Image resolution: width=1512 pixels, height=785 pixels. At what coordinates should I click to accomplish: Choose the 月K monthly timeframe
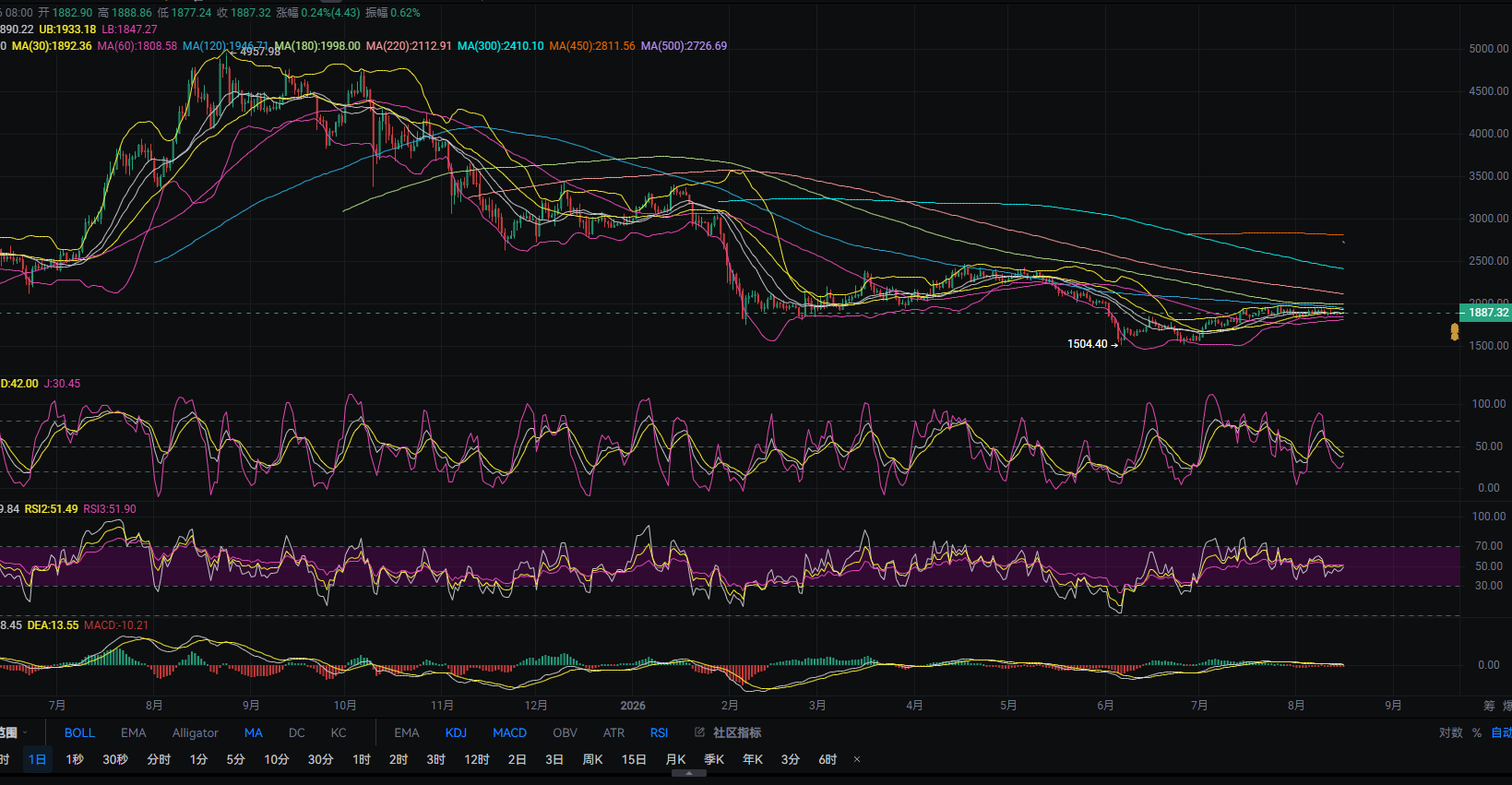(x=676, y=759)
